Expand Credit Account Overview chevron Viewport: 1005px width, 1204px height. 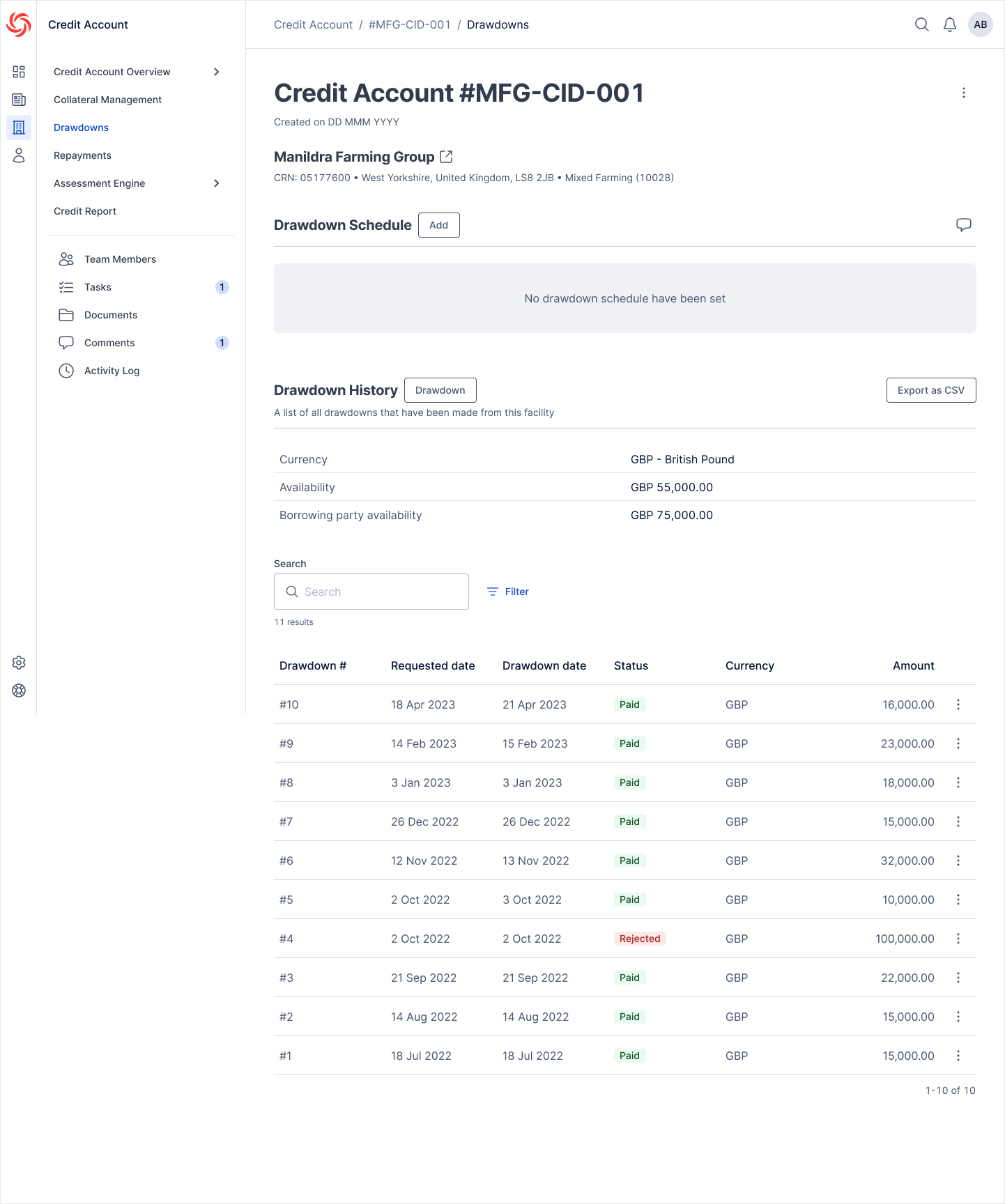click(x=217, y=72)
